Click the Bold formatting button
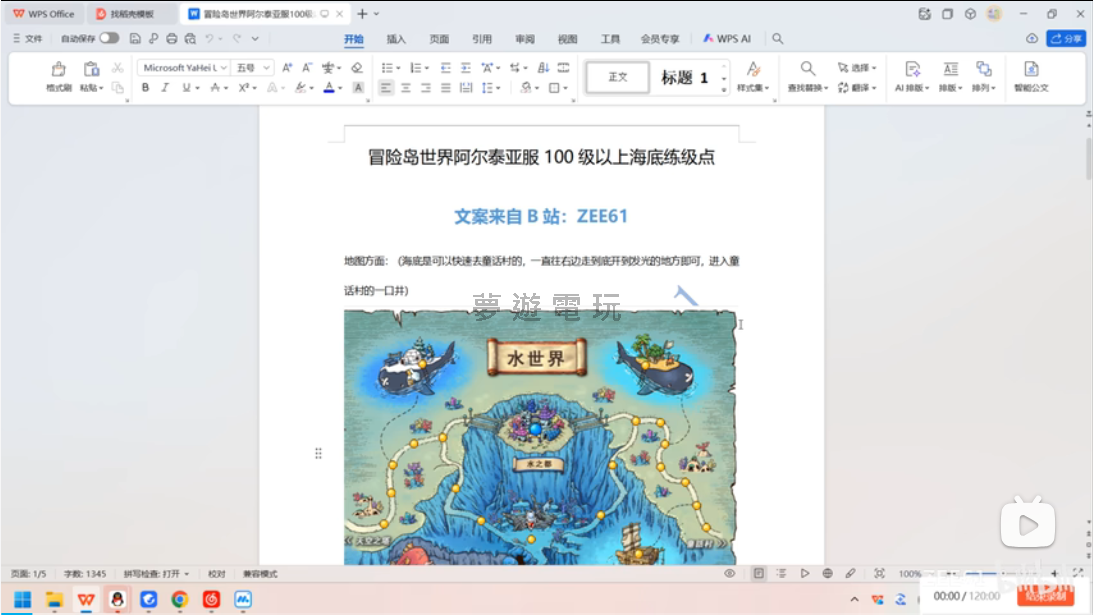Viewport: 1093px width, 615px height. [145, 88]
